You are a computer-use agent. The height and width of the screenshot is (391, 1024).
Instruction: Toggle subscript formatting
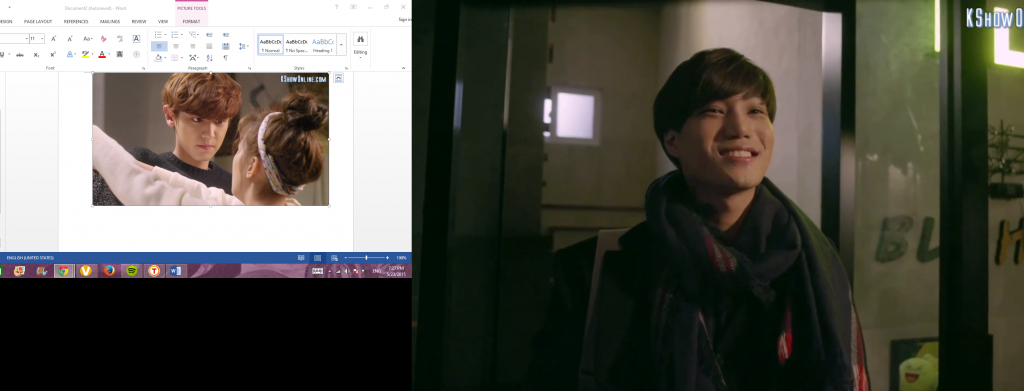pyautogui.click(x=37, y=55)
